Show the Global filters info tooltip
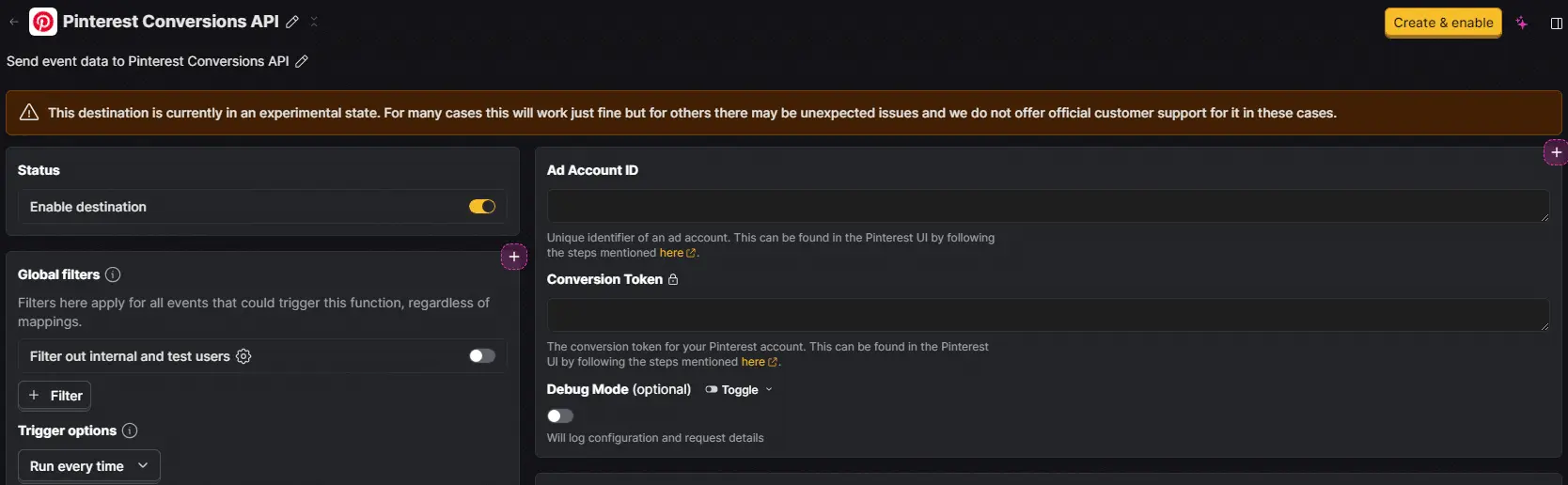Image resolution: width=1568 pixels, height=485 pixels. (x=113, y=274)
